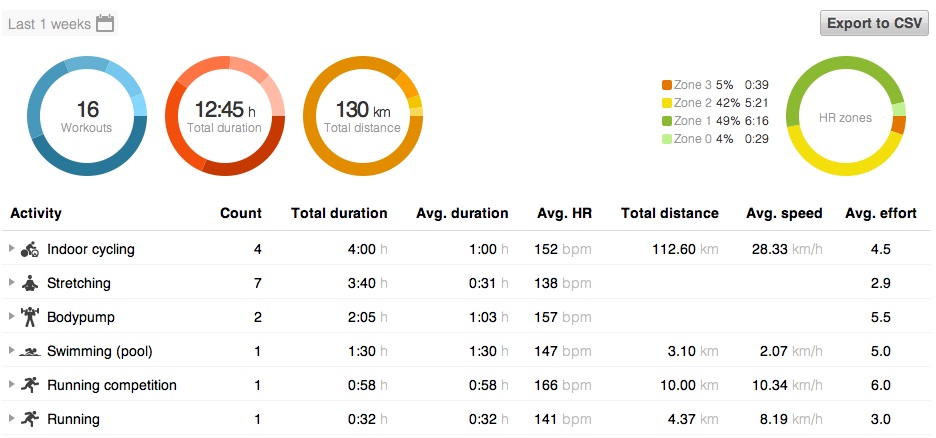
Task: Click the 130 km Total distance chart
Action: (x=362, y=116)
